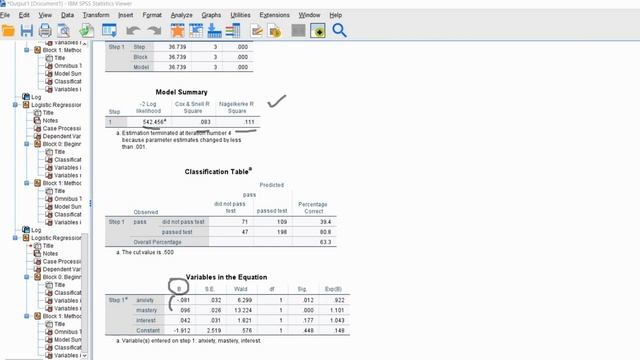The height and width of the screenshot is (360, 640).
Task: Open the Variables colored-lines toolbar icon
Action: click(x=233, y=31)
